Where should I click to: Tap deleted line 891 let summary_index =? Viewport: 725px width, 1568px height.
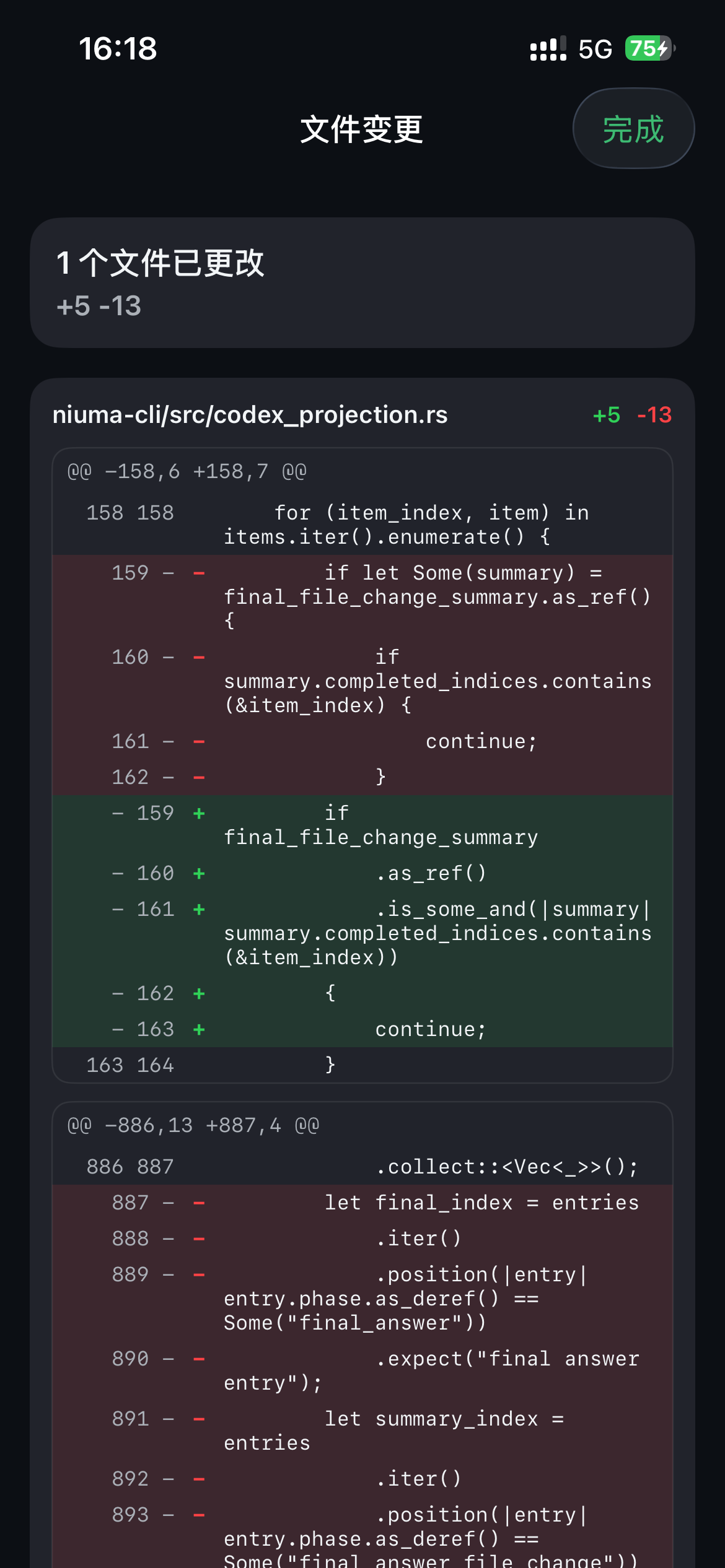[x=362, y=1431]
